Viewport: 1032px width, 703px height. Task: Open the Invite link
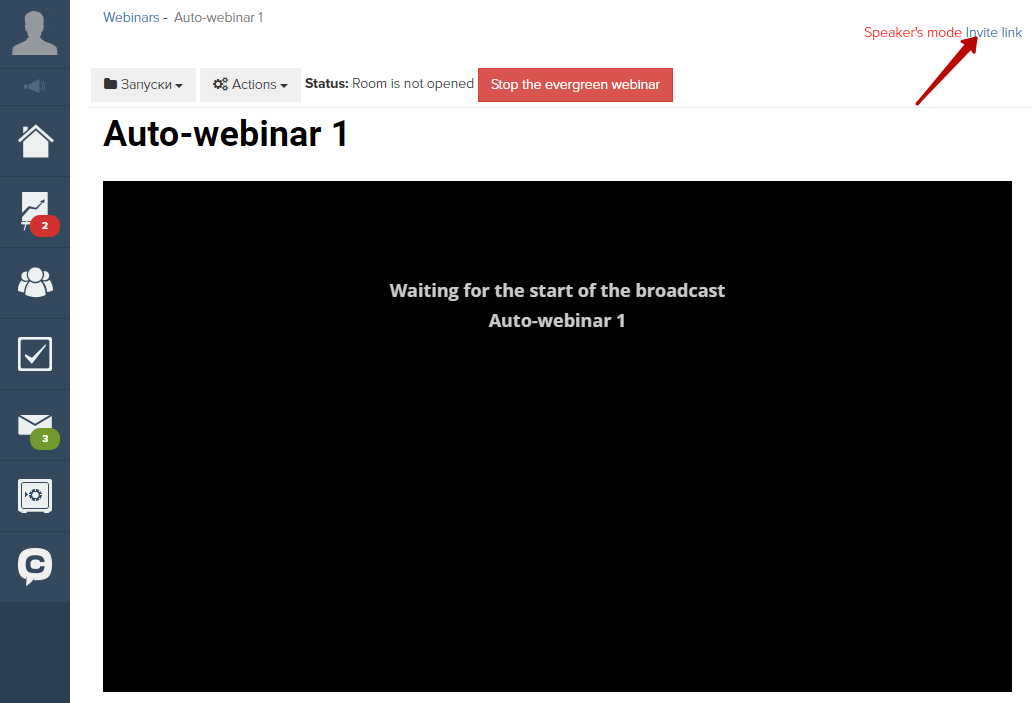pyautogui.click(x=994, y=32)
